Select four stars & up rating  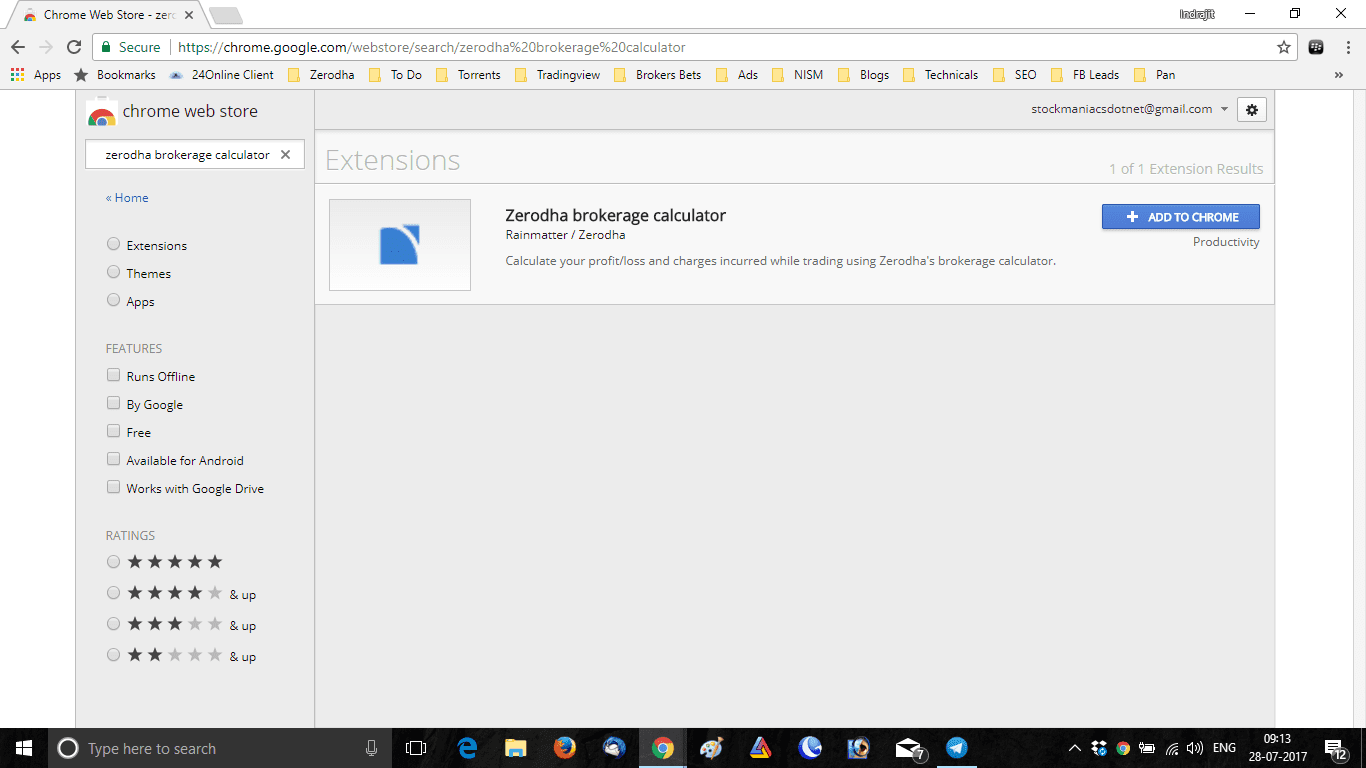tap(113, 593)
